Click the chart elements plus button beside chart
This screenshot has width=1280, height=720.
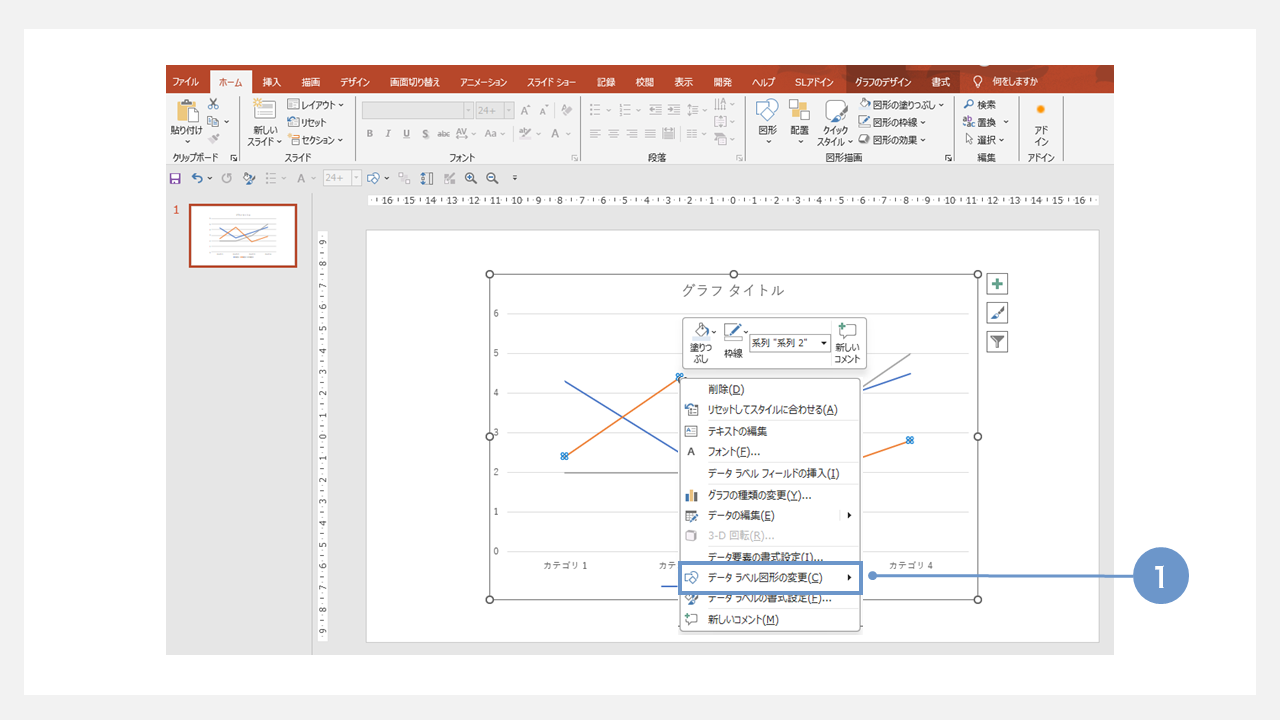(x=997, y=284)
